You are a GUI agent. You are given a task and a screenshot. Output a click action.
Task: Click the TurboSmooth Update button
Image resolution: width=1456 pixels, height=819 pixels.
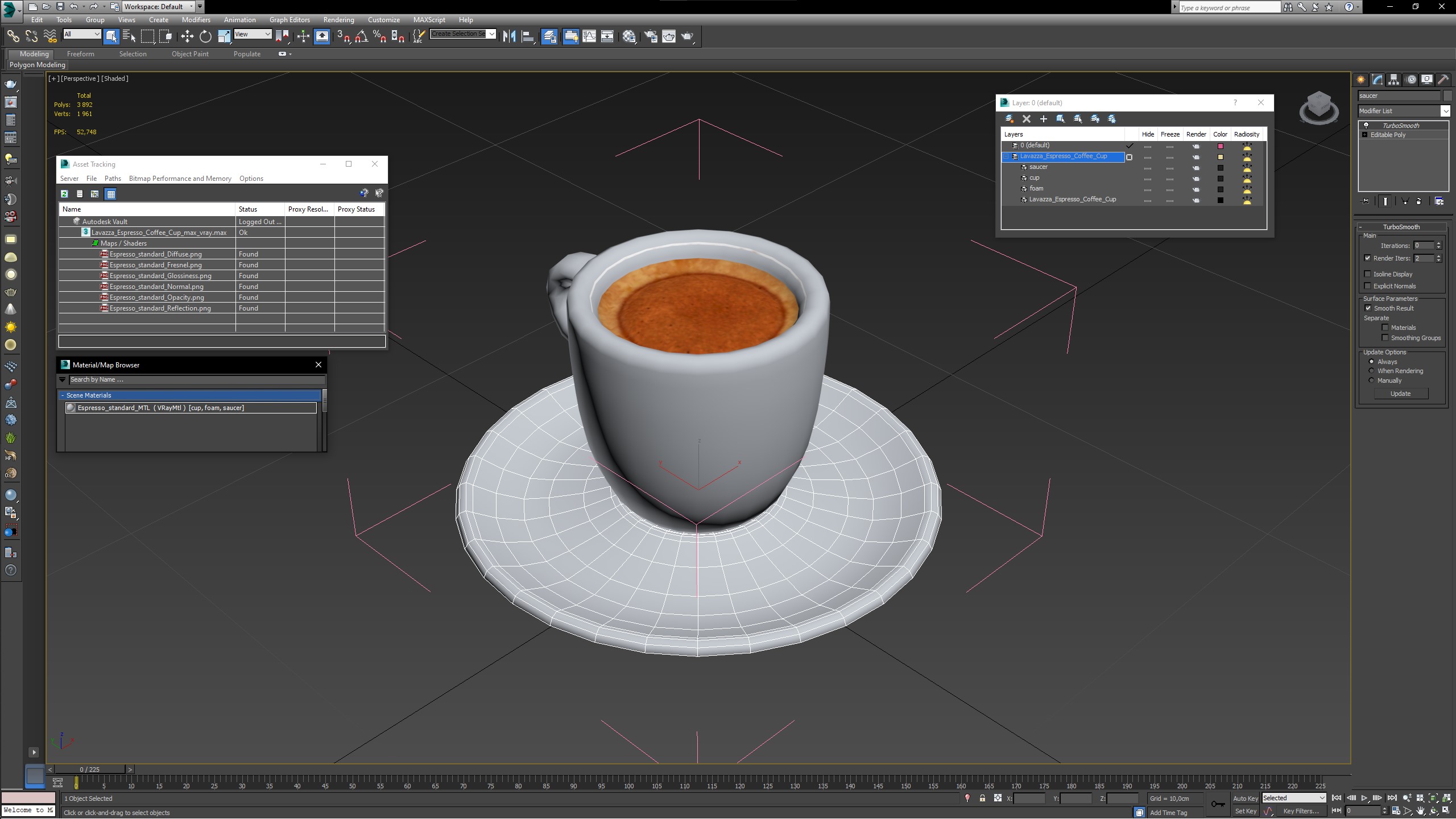coord(1400,394)
